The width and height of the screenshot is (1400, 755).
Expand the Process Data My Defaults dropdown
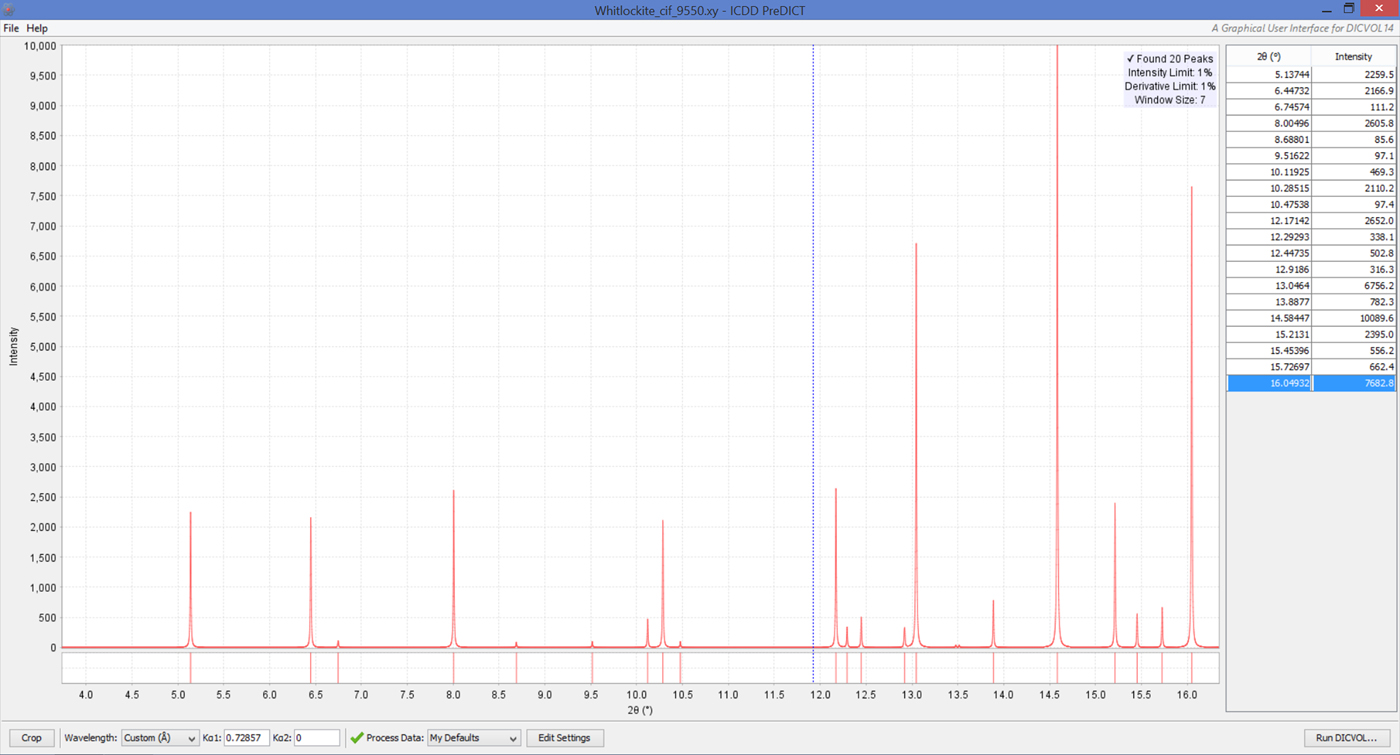[473, 738]
